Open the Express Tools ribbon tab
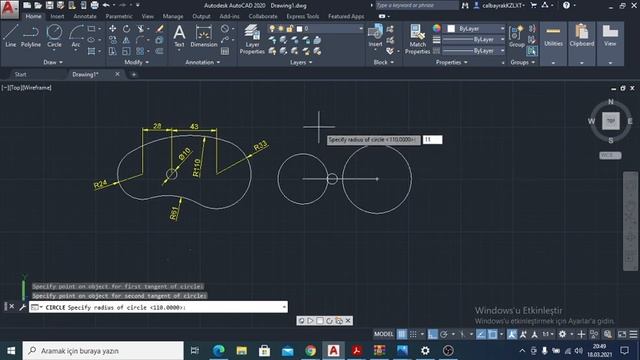This screenshot has height=360, width=640. pyautogui.click(x=302, y=16)
